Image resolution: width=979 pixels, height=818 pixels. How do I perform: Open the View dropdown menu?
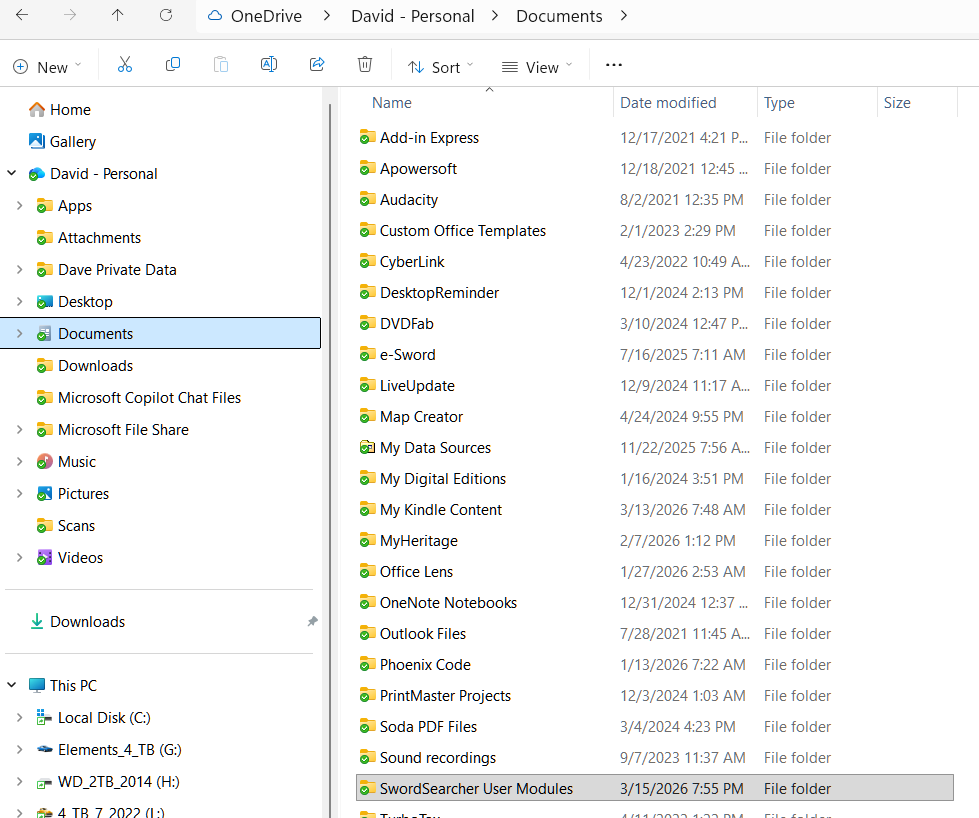coord(537,67)
